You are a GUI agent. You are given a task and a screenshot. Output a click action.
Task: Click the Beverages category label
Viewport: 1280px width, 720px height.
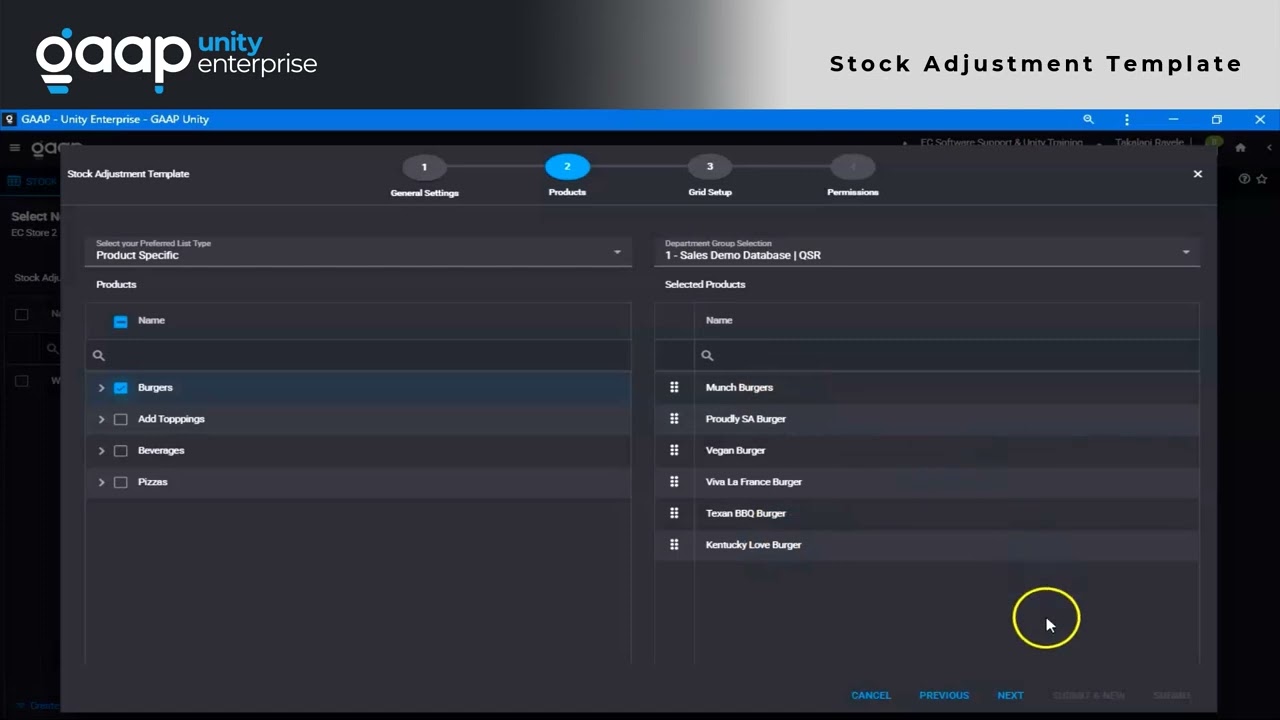pos(161,451)
